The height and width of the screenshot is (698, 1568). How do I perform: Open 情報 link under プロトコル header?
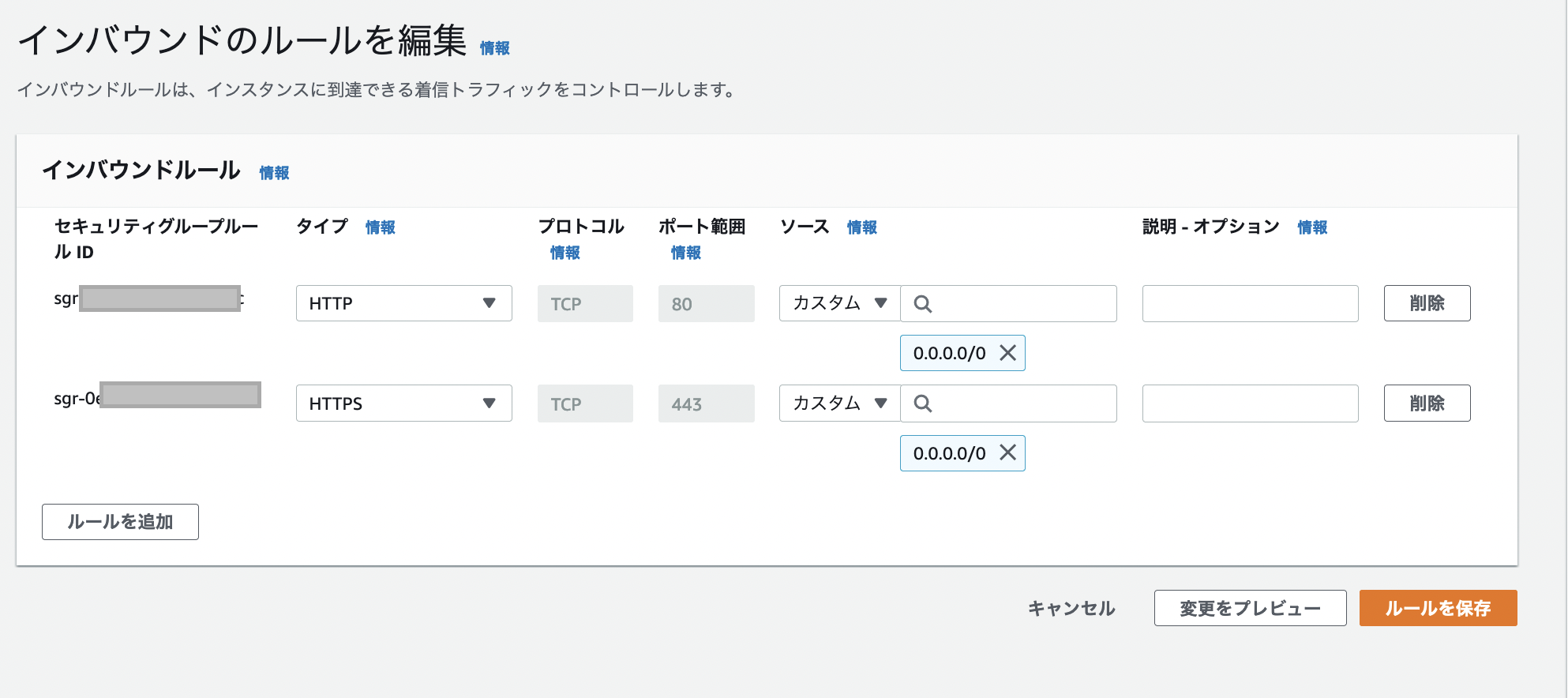(x=565, y=253)
